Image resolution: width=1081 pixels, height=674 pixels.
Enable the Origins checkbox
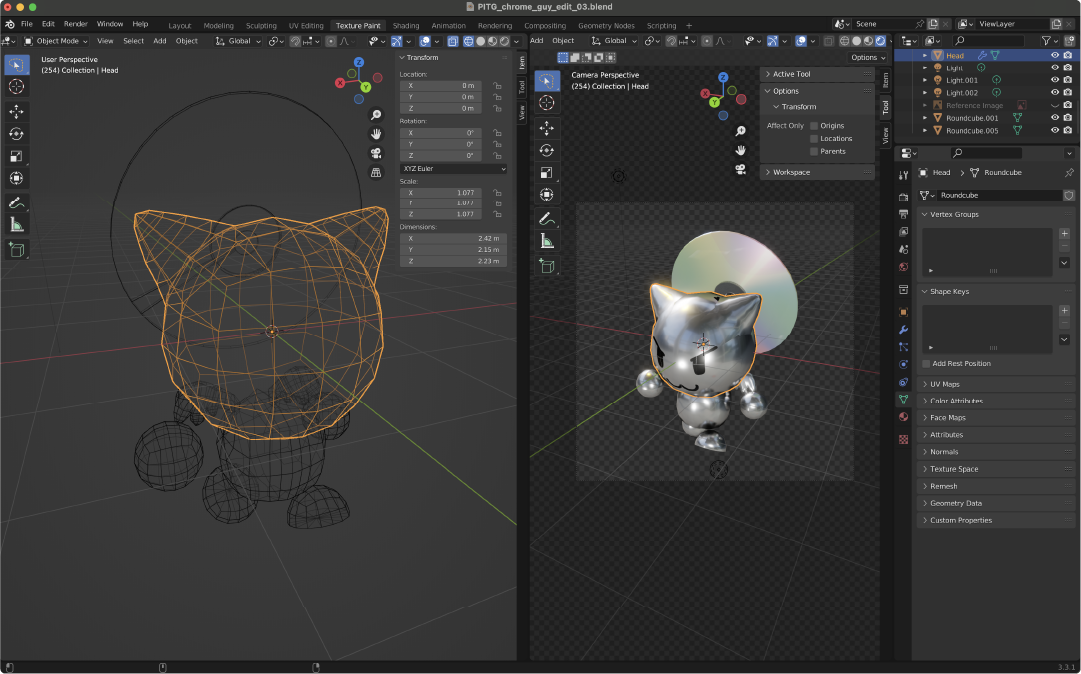814,126
